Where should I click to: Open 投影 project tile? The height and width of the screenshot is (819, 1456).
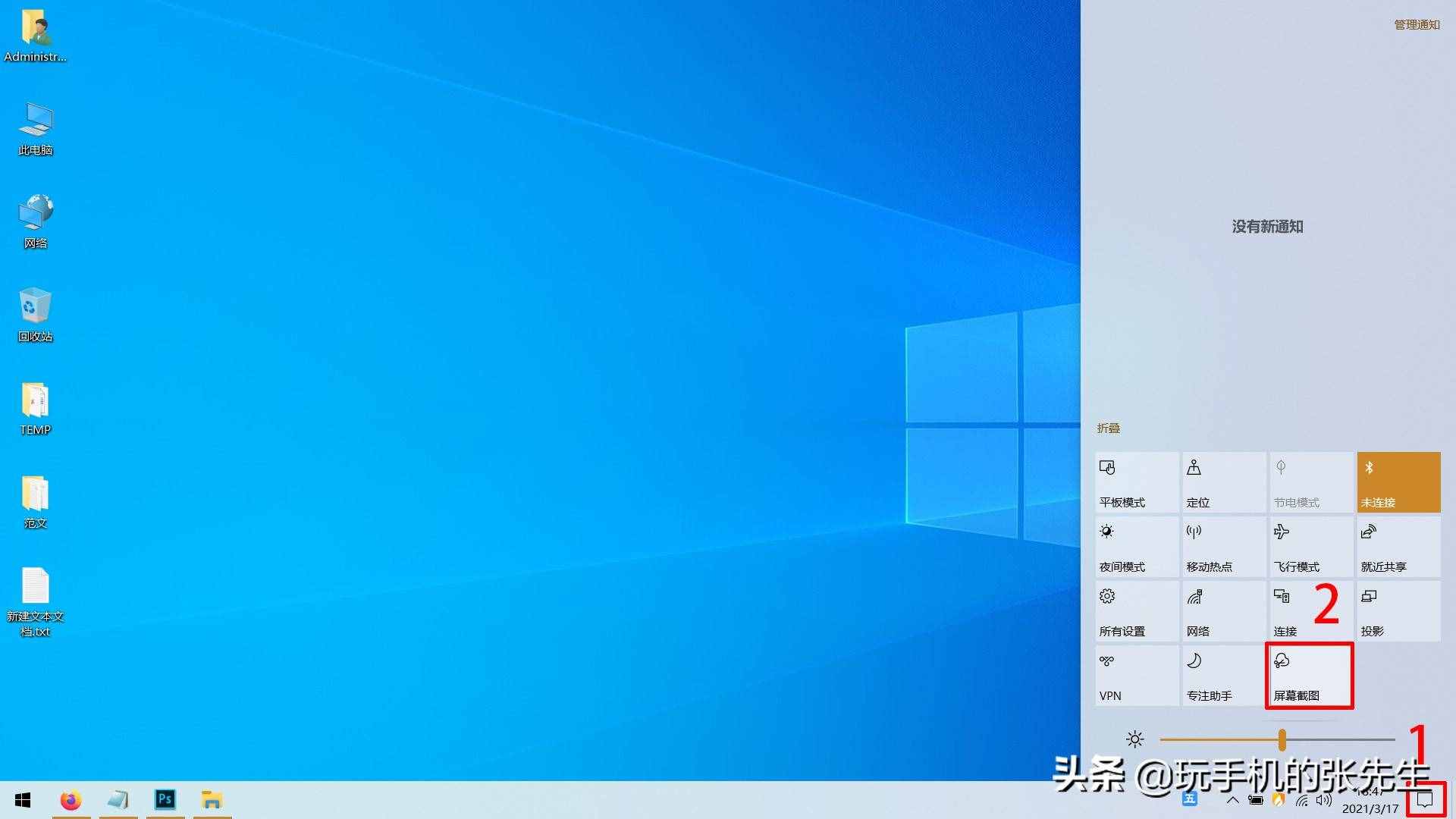[1398, 611]
